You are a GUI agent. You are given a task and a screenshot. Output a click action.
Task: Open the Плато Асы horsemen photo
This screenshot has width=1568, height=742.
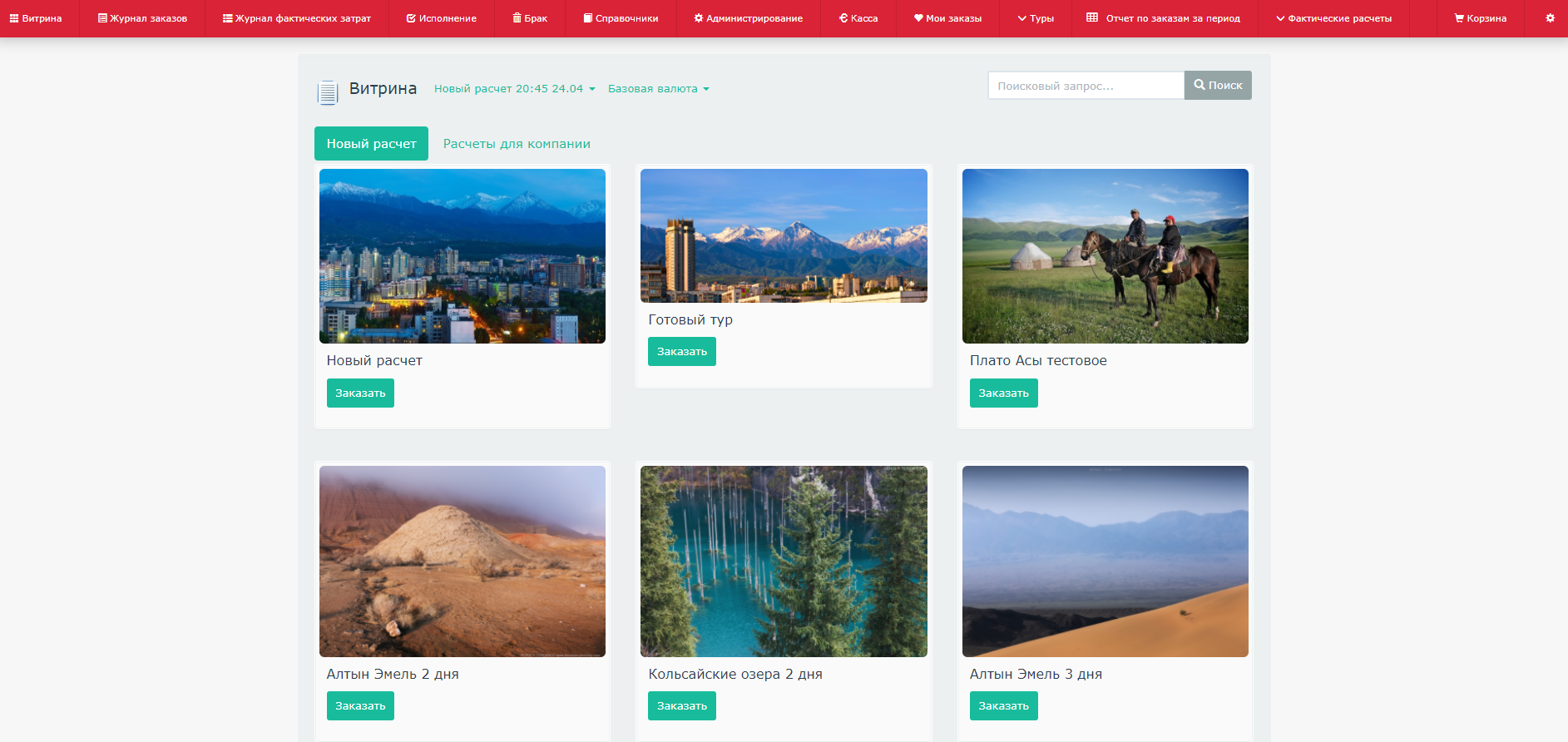point(1106,256)
